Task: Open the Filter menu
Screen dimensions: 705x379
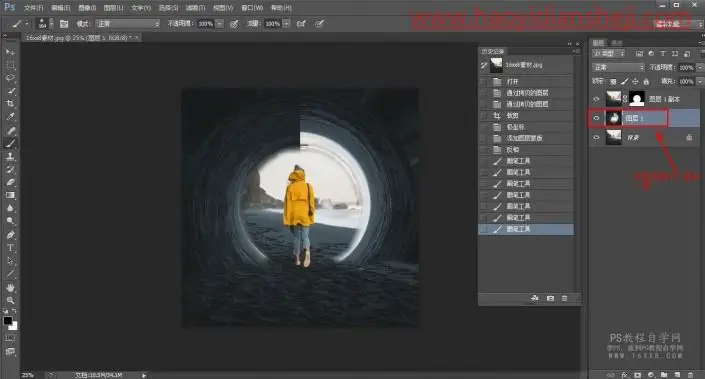Action: click(195, 8)
